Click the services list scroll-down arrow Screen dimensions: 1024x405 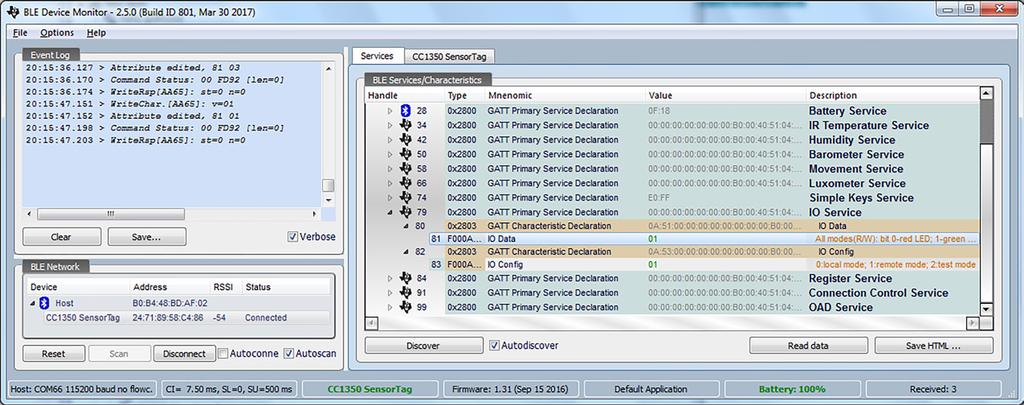tap(986, 310)
